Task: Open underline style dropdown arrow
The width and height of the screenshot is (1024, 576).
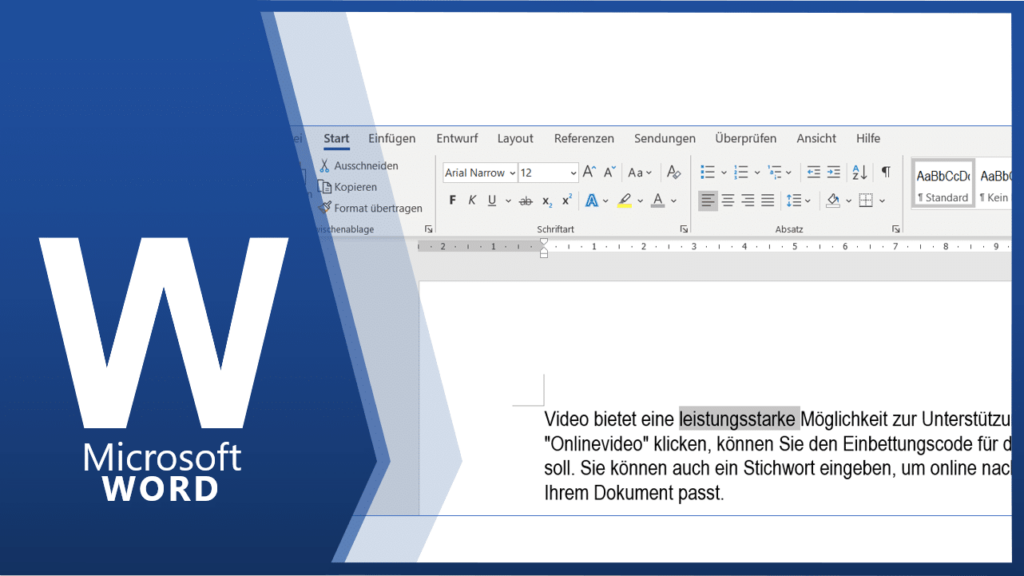Action: click(508, 201)
